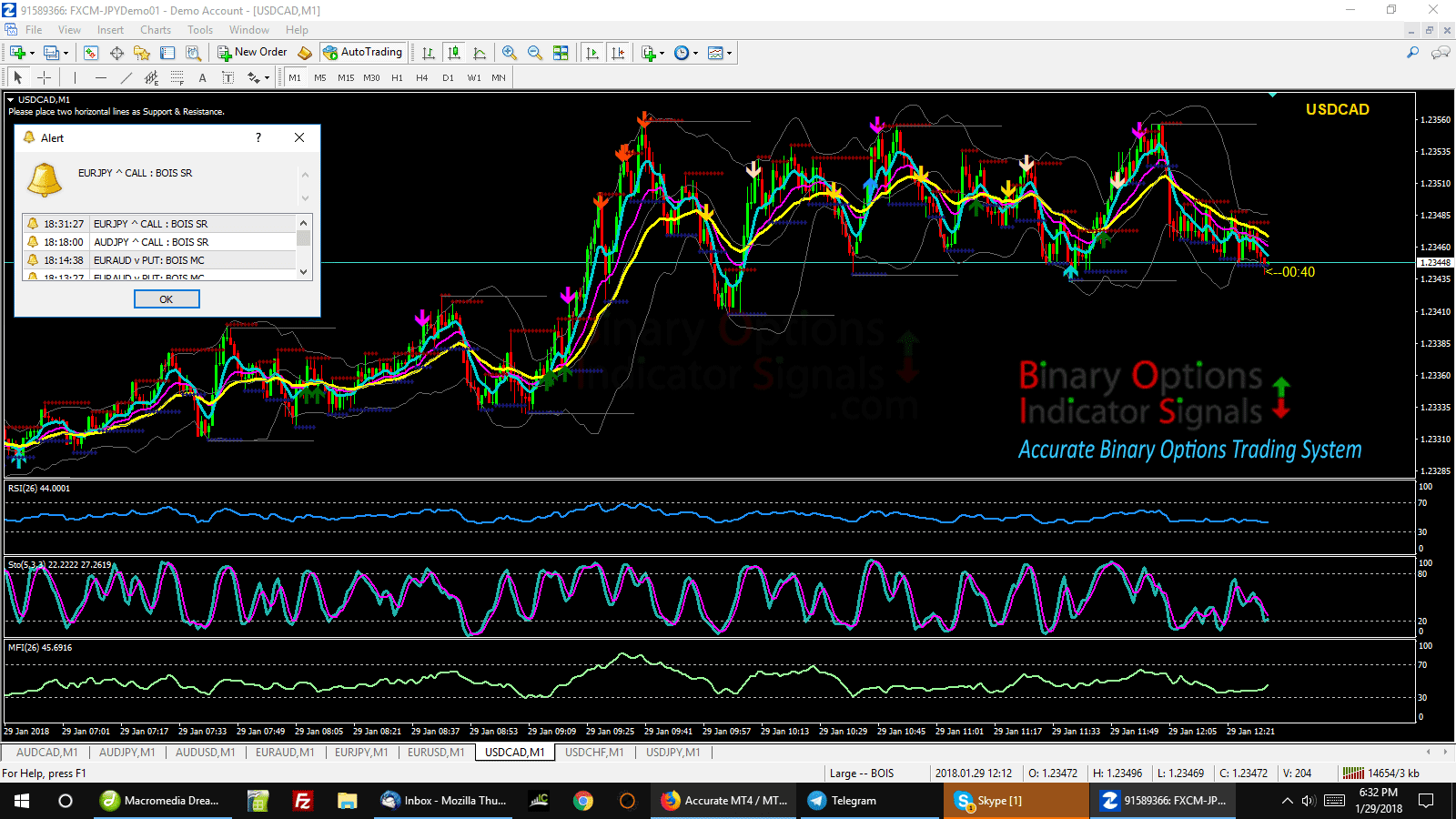The image size is (1456, 819).
Task: Expand the Profiles dropdown arrow
Action: [66, 53]
